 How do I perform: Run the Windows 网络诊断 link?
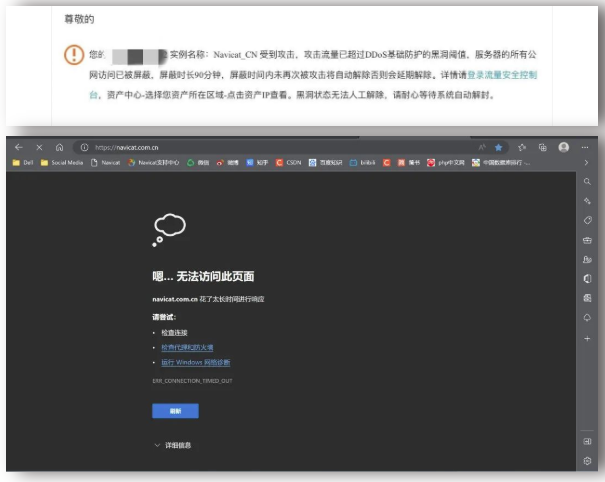pyautogui.click(x=196, y=362)
